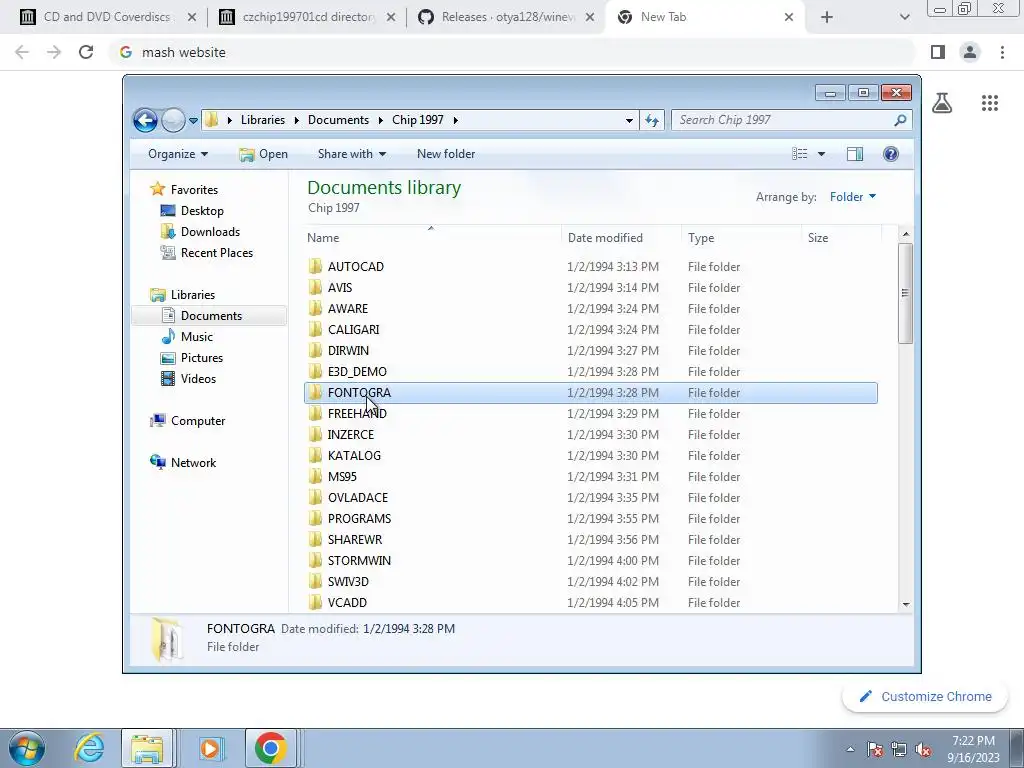
Task: Open recent locations dropdown beside nav arrows
Action: click(x=193, y=121)
